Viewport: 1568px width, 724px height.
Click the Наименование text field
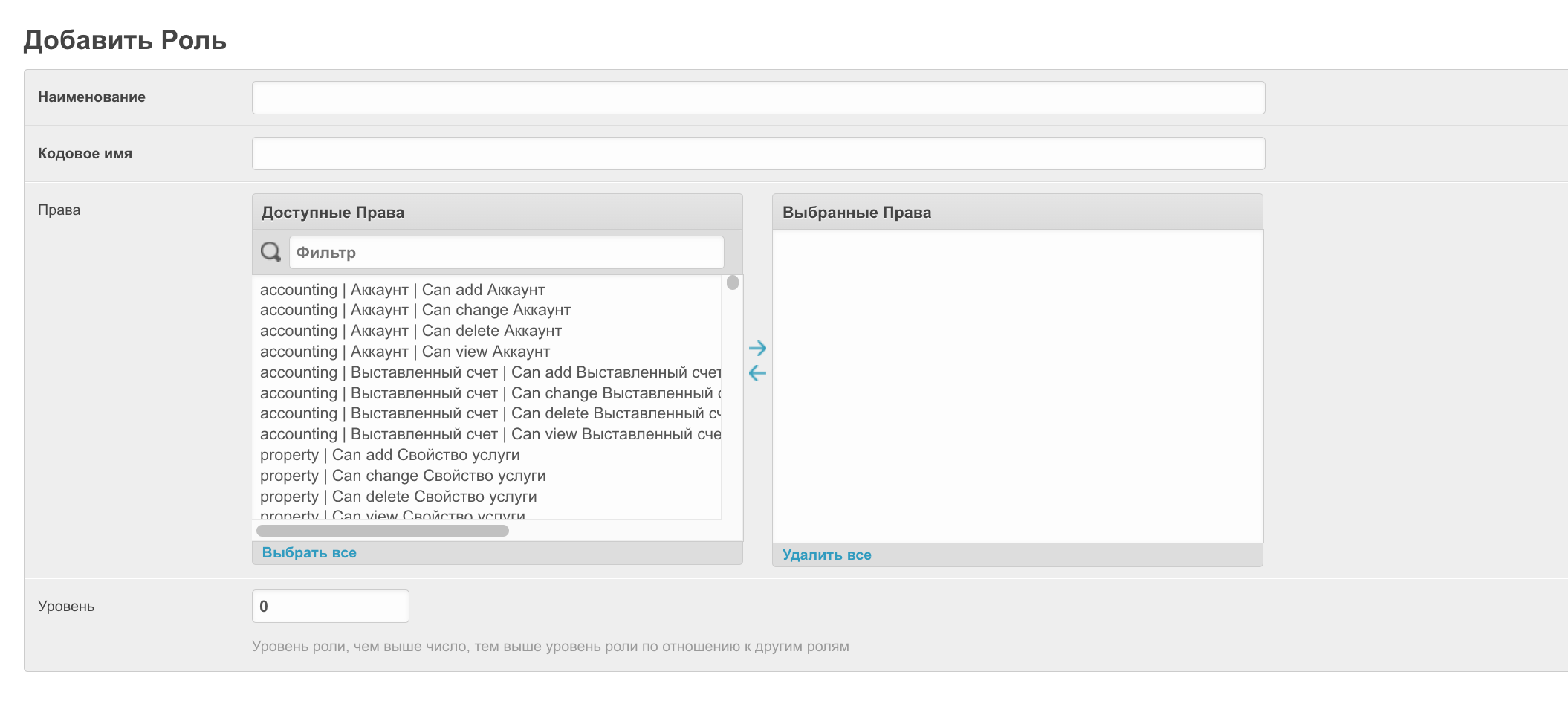(758, 97)
